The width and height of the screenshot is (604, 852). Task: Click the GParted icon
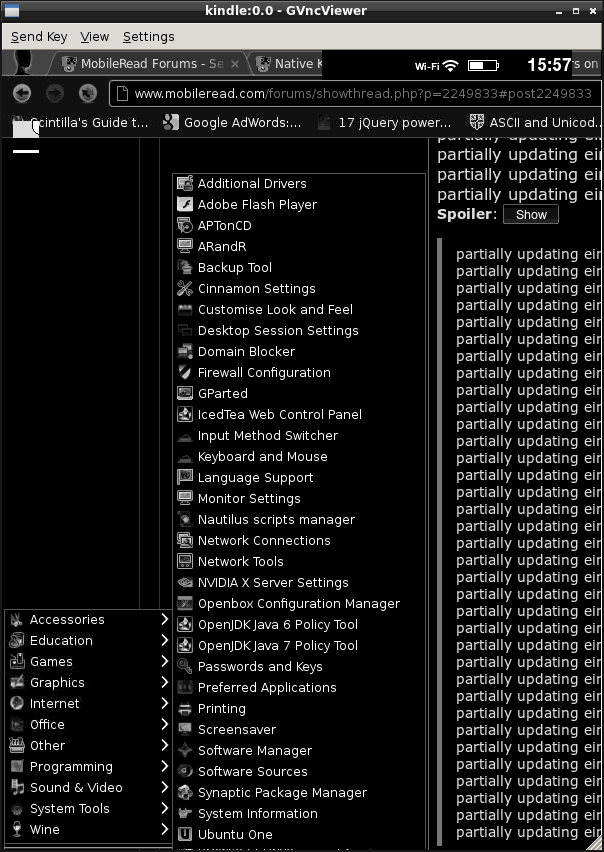coord(185,393)
